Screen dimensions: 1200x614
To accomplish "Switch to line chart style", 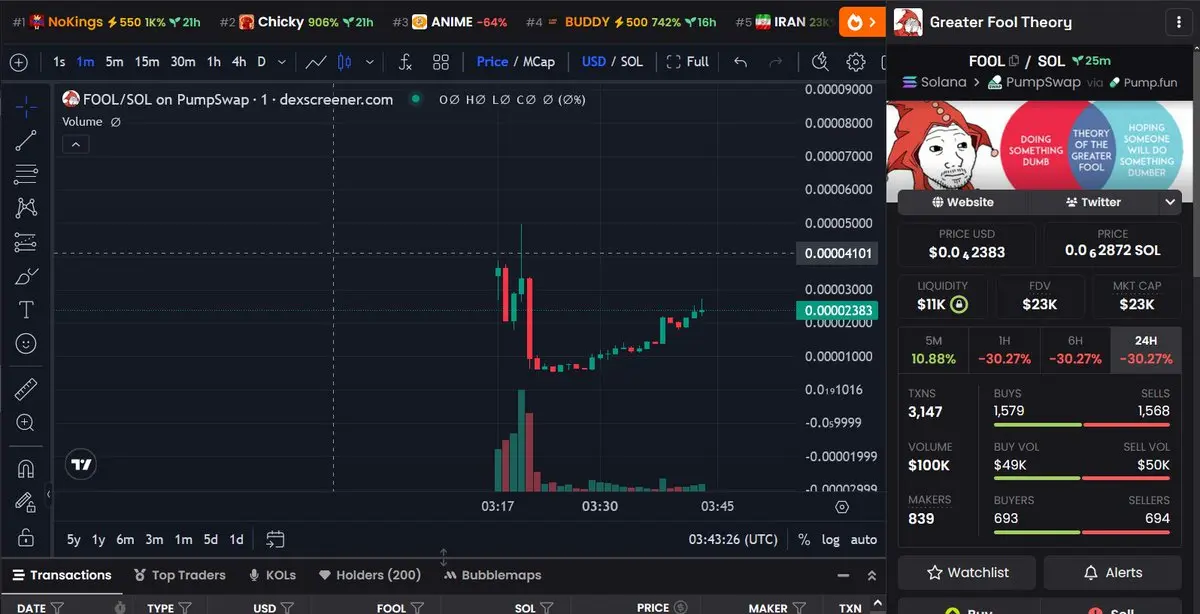I will 316,62.
